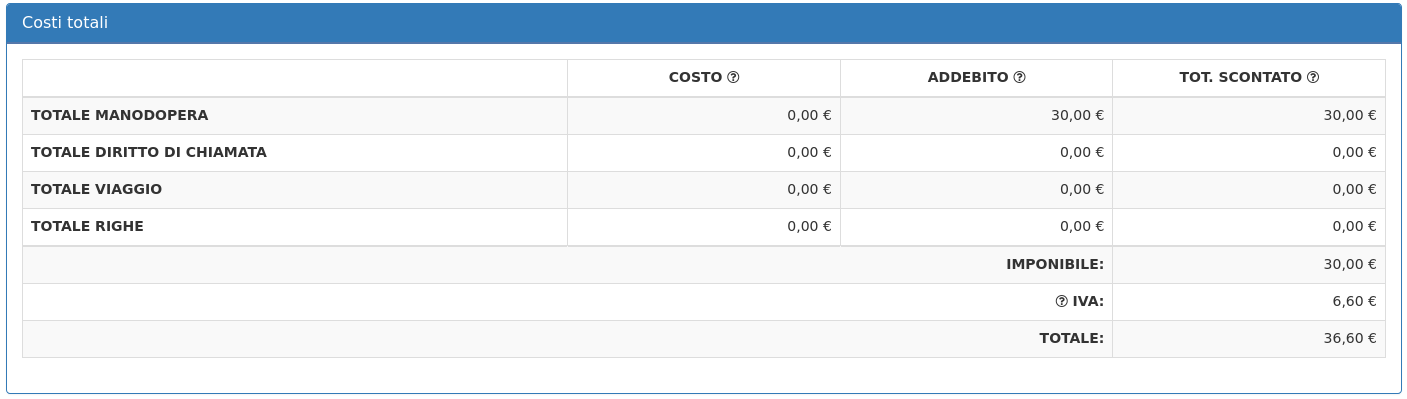The height and width of the screenshot is (399, 1407).
Task: Click the question mark icon before IVA
Action: (x=1061, y=302)
